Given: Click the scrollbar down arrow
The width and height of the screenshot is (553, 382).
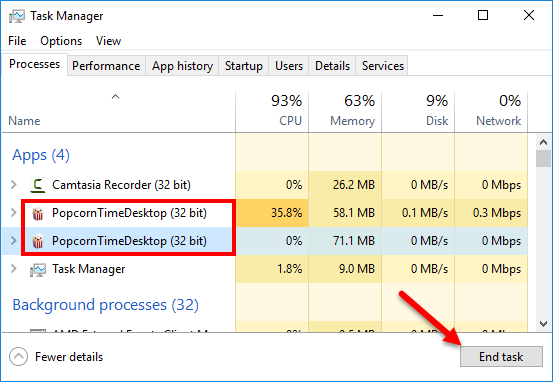Looking at the screenshot, I should (543, 323).
